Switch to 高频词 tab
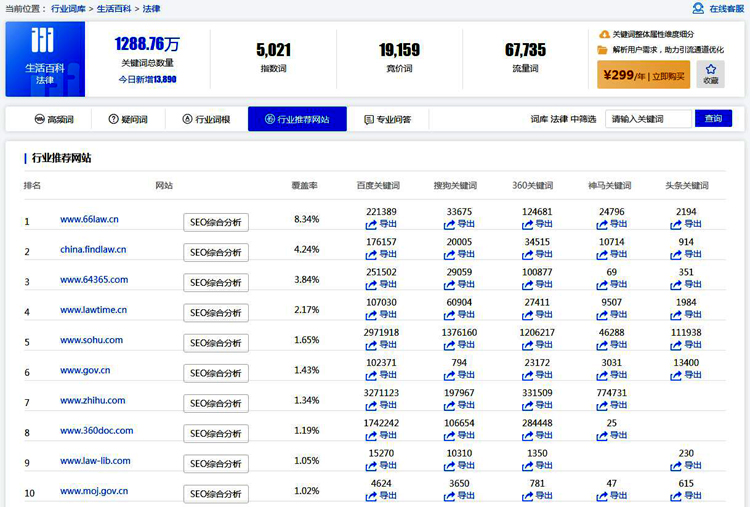 [x=54, y=119]
